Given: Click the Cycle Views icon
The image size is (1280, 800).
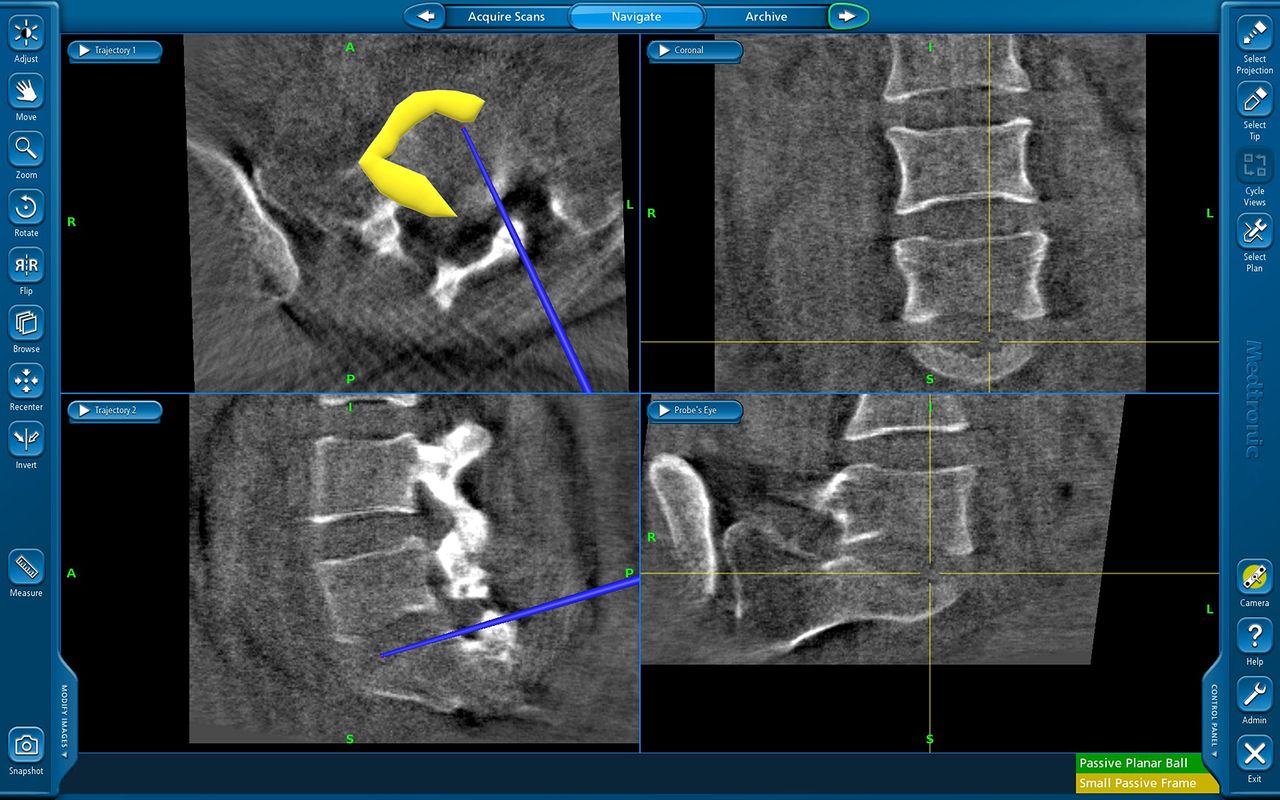Looking at the screenshot, I should coord(1254,165).
